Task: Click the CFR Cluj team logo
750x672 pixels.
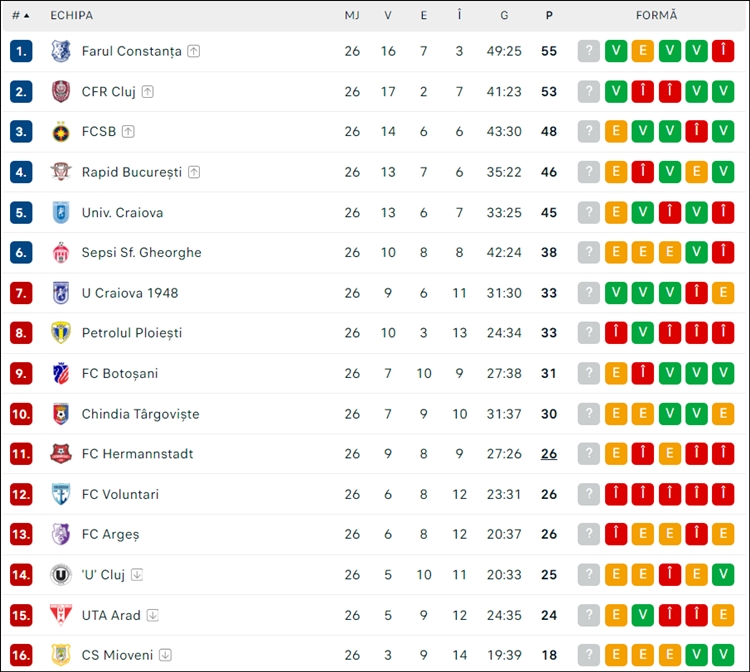Action: coord(61,91)
